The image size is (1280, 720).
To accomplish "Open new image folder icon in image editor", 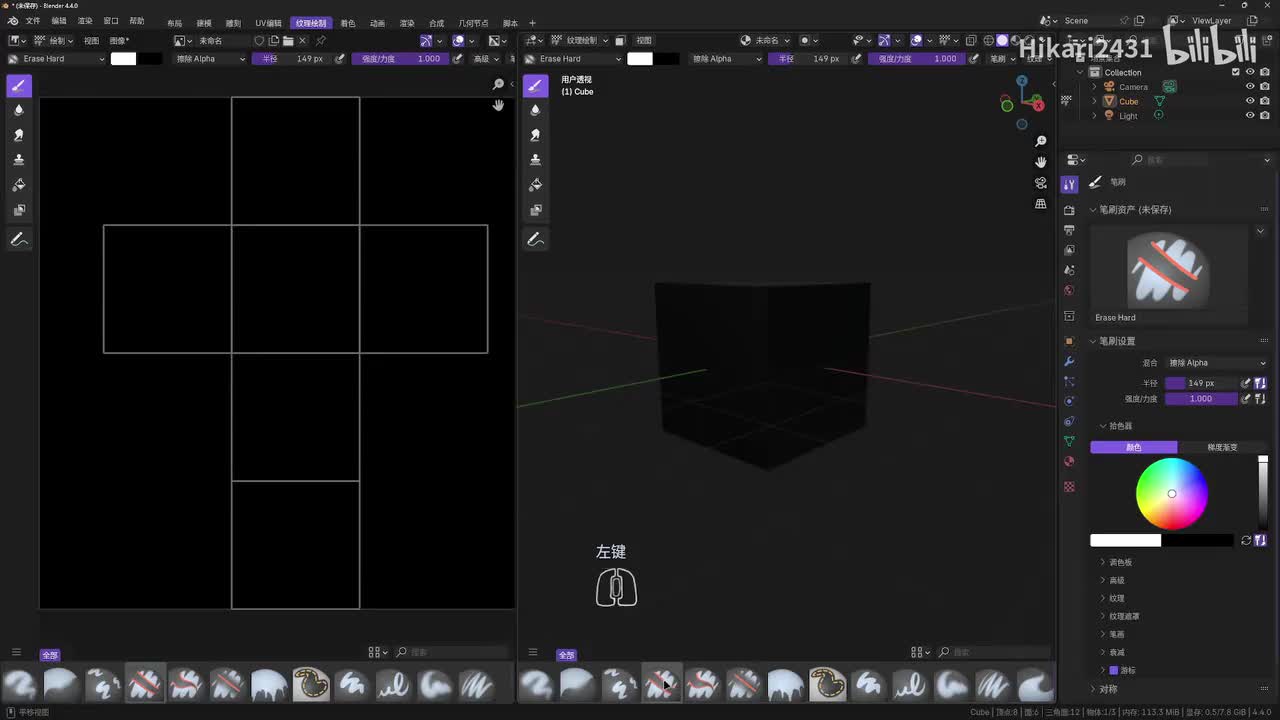I will tap(288, 41).
